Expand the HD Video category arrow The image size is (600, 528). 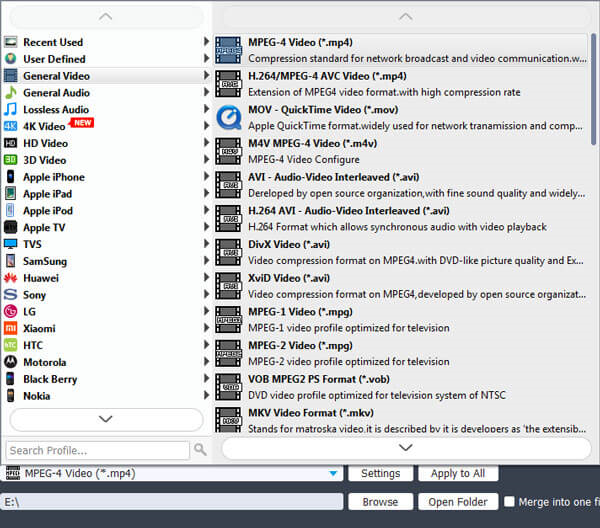206,143
